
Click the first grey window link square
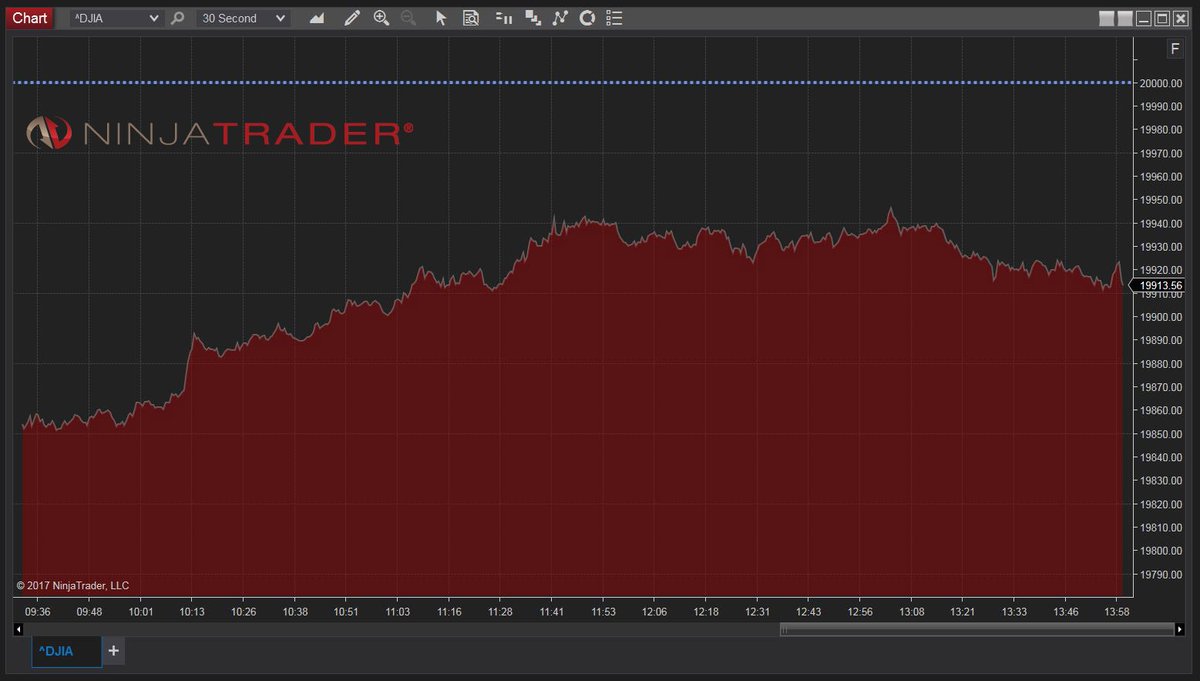[x=1106, y=18]
